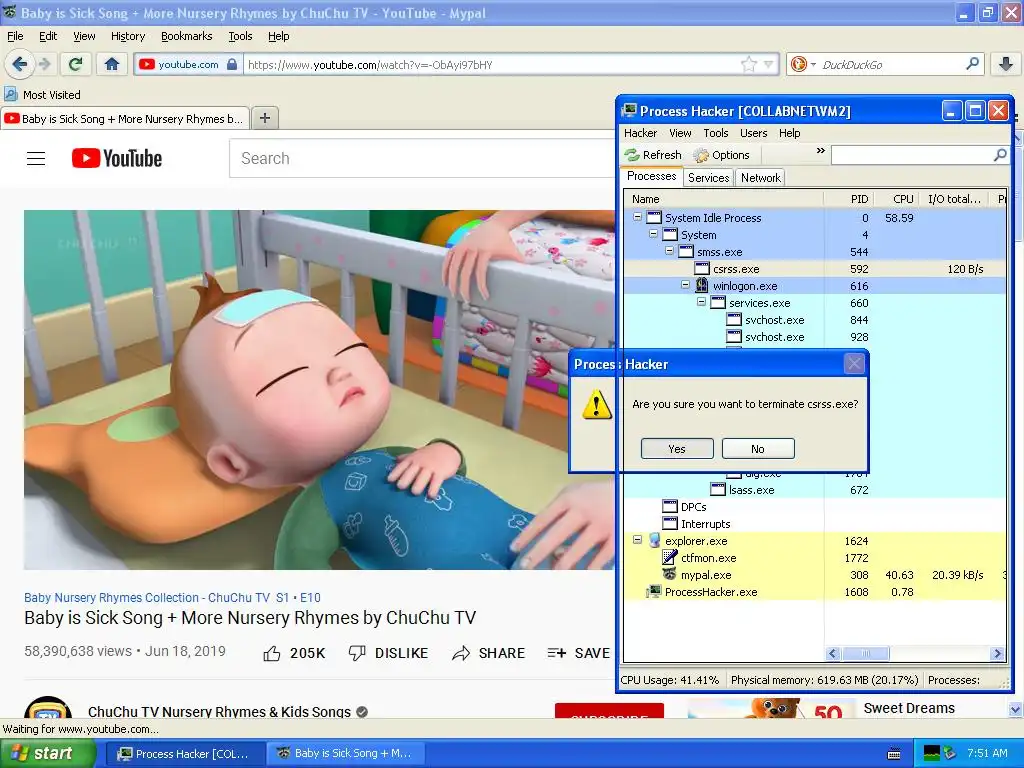Open Process Hacker Tools menu
The image size is (1024, 768).
coord(716,133)
